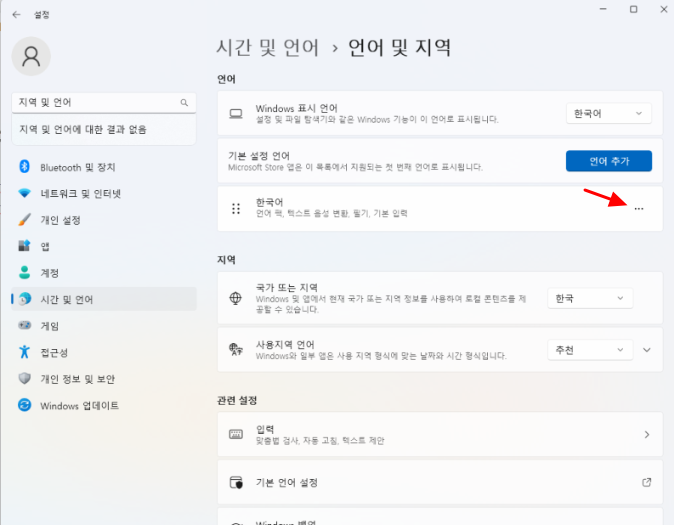Open Windows 업데이트 category

point(104,405)
